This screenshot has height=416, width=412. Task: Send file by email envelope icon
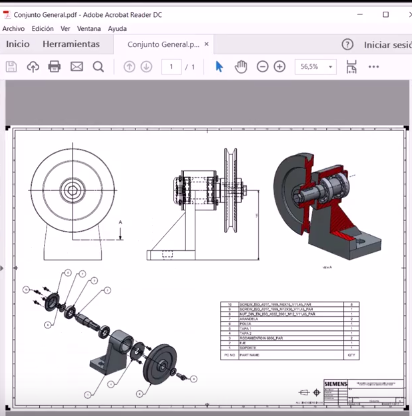[x=77, y=67]
